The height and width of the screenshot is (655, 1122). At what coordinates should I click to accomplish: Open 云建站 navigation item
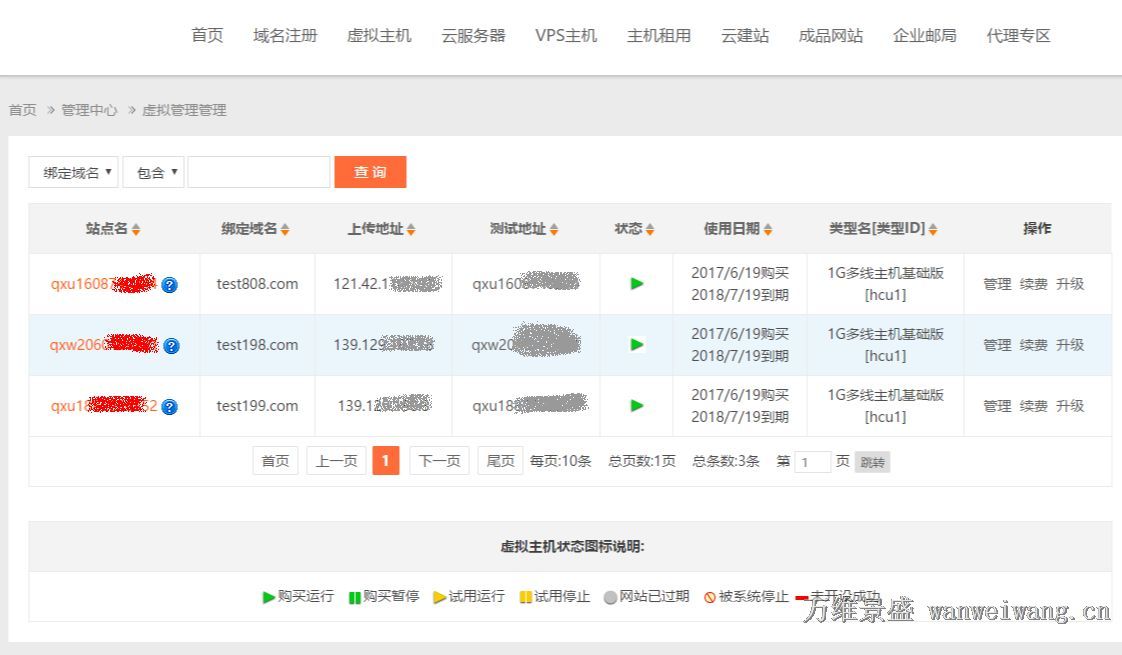click(x=745, y=35)
